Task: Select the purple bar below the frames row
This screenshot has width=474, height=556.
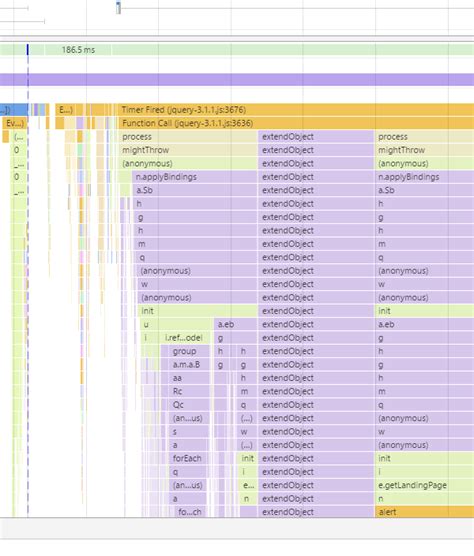Action: 237,79
